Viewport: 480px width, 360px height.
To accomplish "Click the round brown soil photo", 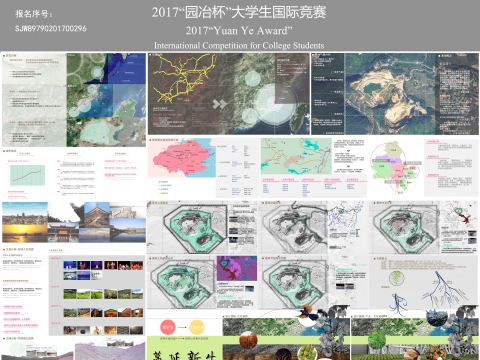I will click(249, 340).
